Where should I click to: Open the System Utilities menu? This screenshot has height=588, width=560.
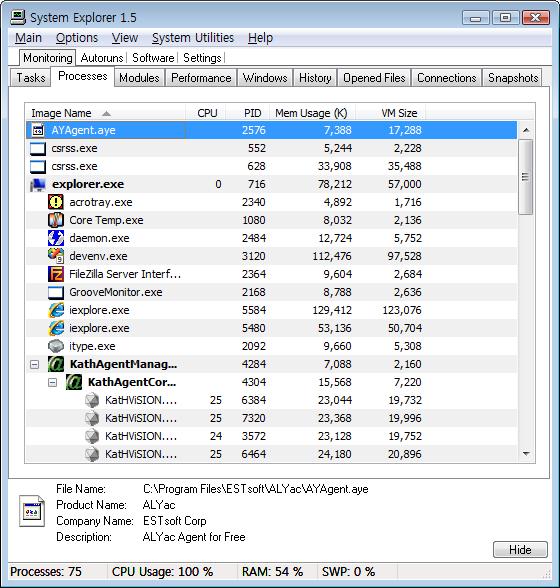(193, 38)
